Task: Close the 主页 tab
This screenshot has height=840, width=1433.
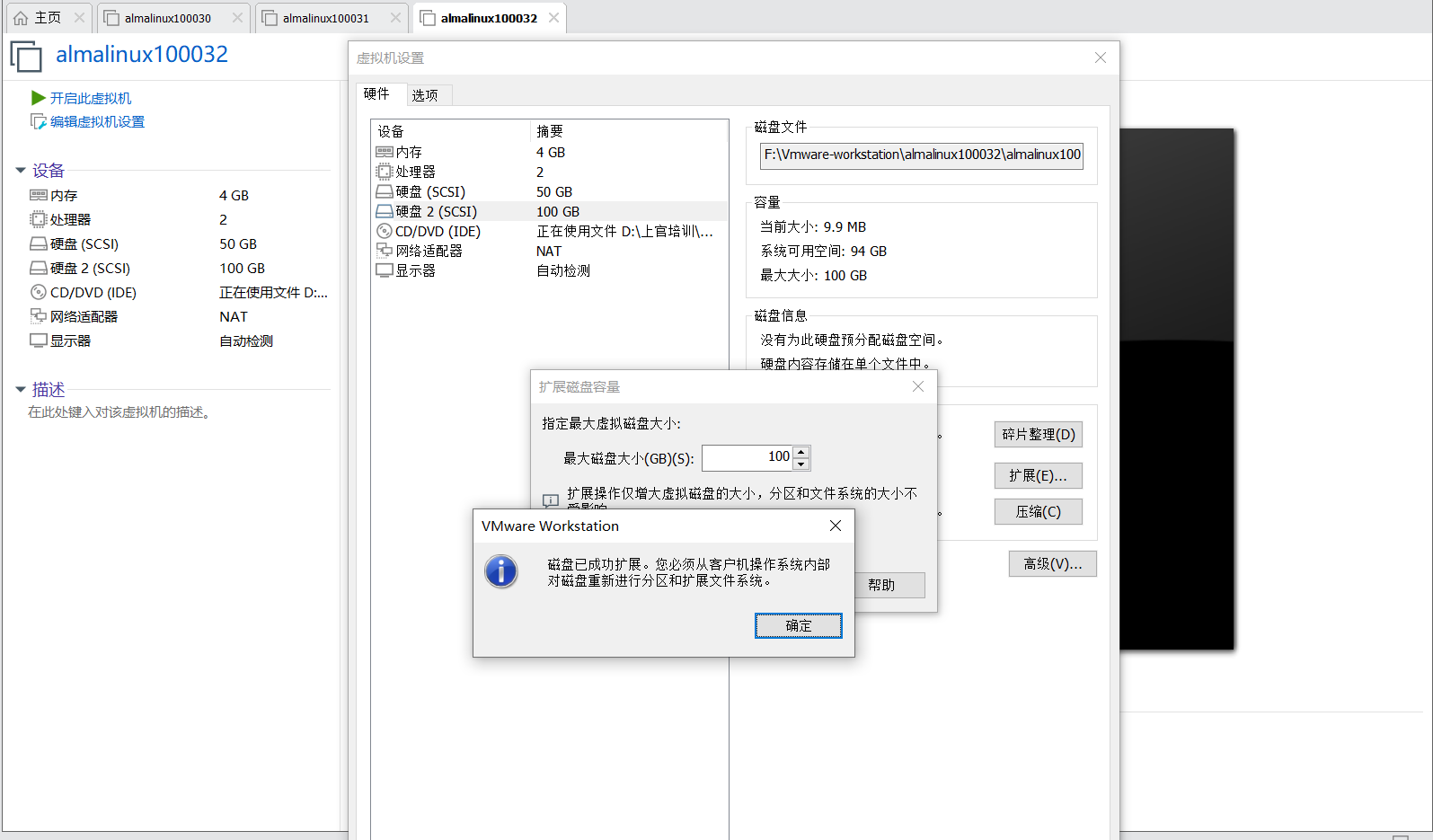Action: [x=79, y=18]
